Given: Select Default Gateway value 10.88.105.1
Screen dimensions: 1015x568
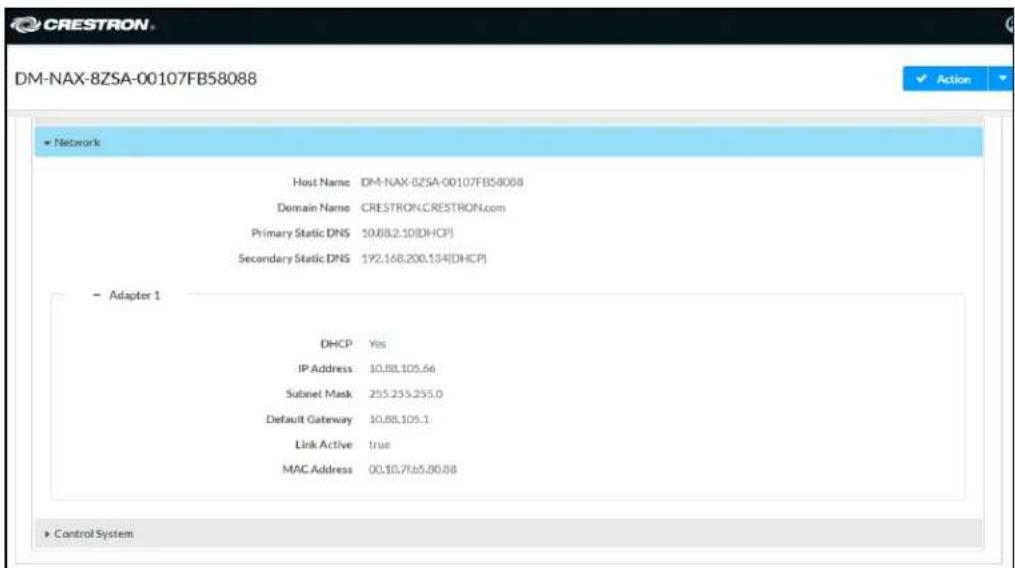Looking at the screenshot, I should coord(399,419).
